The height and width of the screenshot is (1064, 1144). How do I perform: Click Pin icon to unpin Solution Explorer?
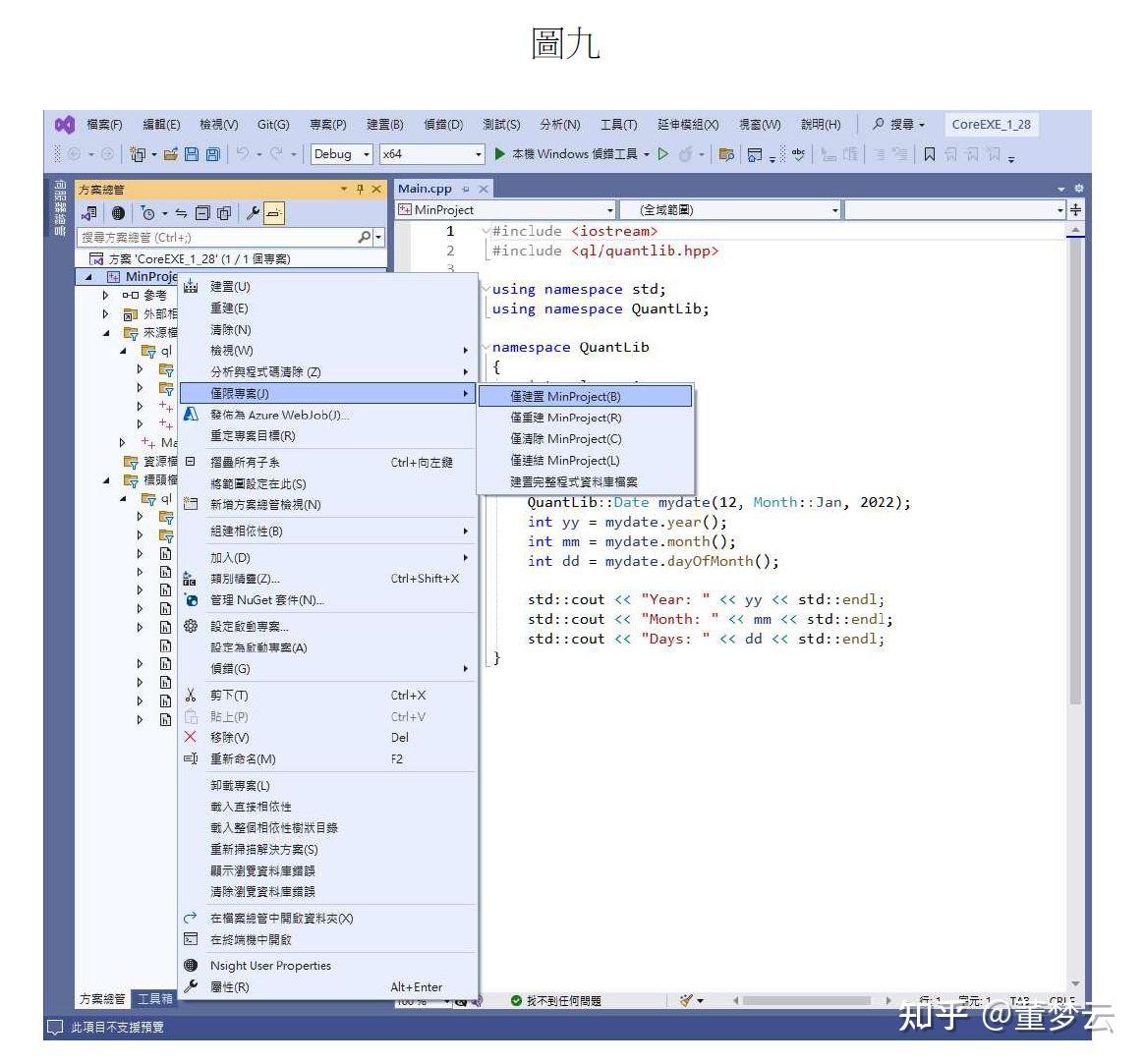coord(358,188)
